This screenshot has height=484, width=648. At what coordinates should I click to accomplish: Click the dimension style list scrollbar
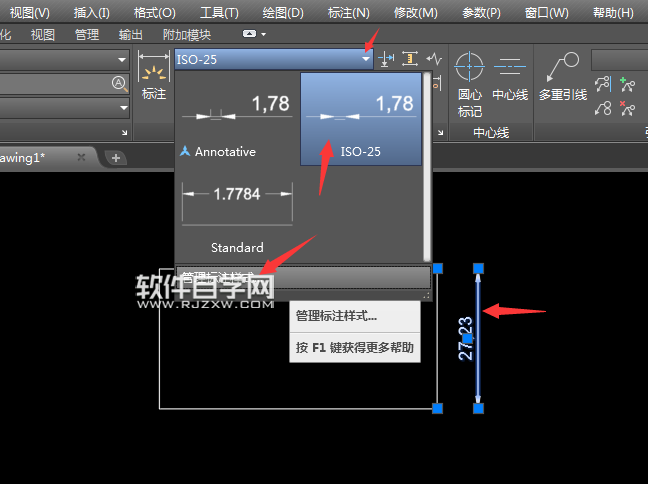(x=427, y=166)
